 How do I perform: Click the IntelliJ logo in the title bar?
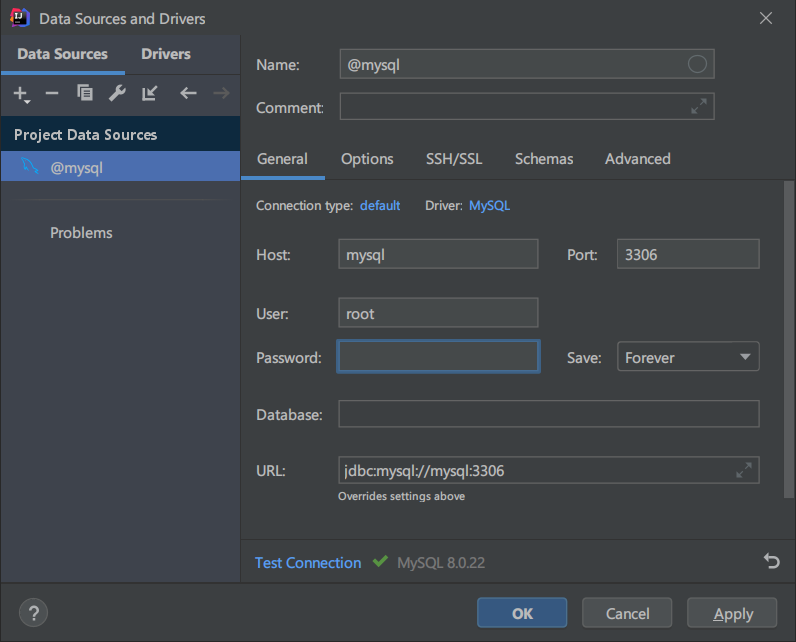click(x=19, y=18)
